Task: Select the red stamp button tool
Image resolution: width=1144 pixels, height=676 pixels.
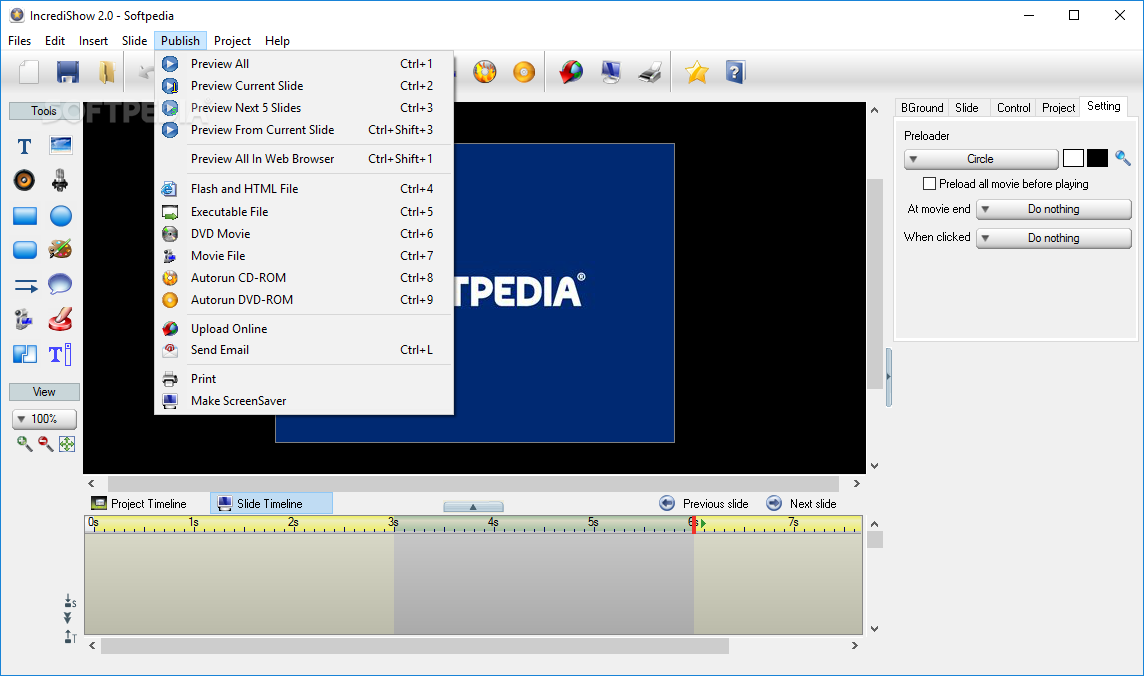Action: click(x=60, y=319)
